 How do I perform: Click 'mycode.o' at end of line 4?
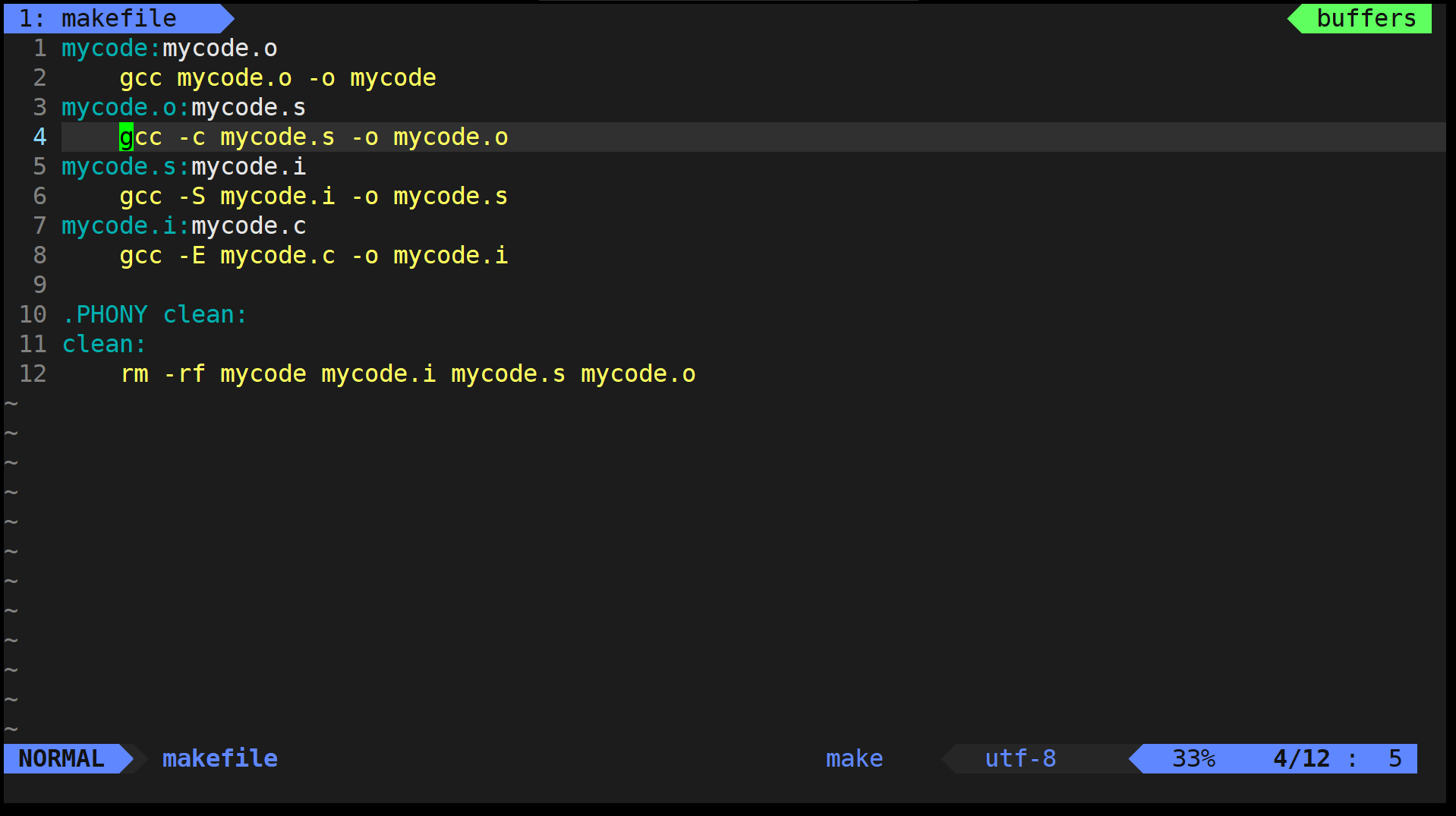451,137
